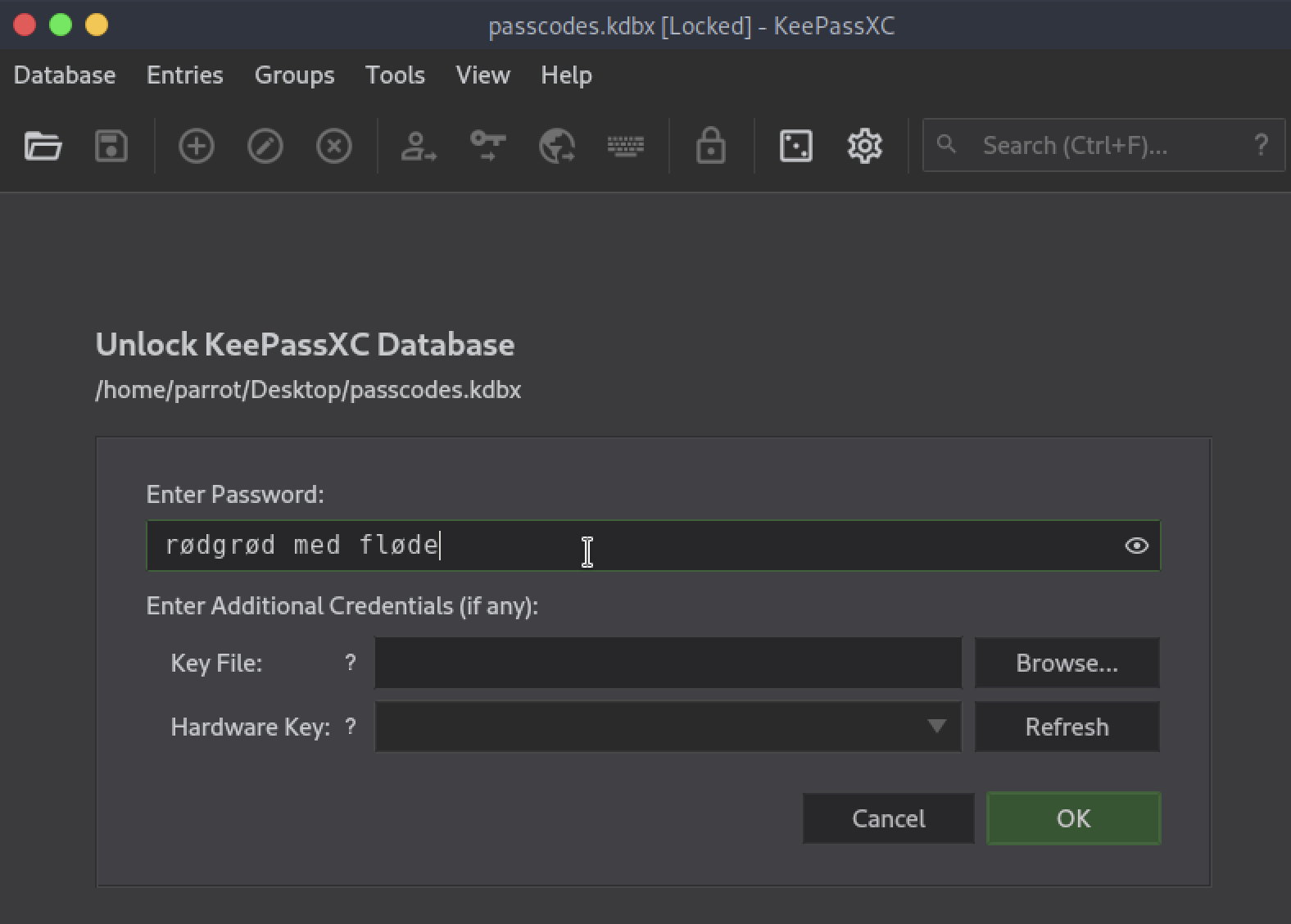Click the Enter Password: label
Screen dimensions: 1291x924
[x=235, y=495]
